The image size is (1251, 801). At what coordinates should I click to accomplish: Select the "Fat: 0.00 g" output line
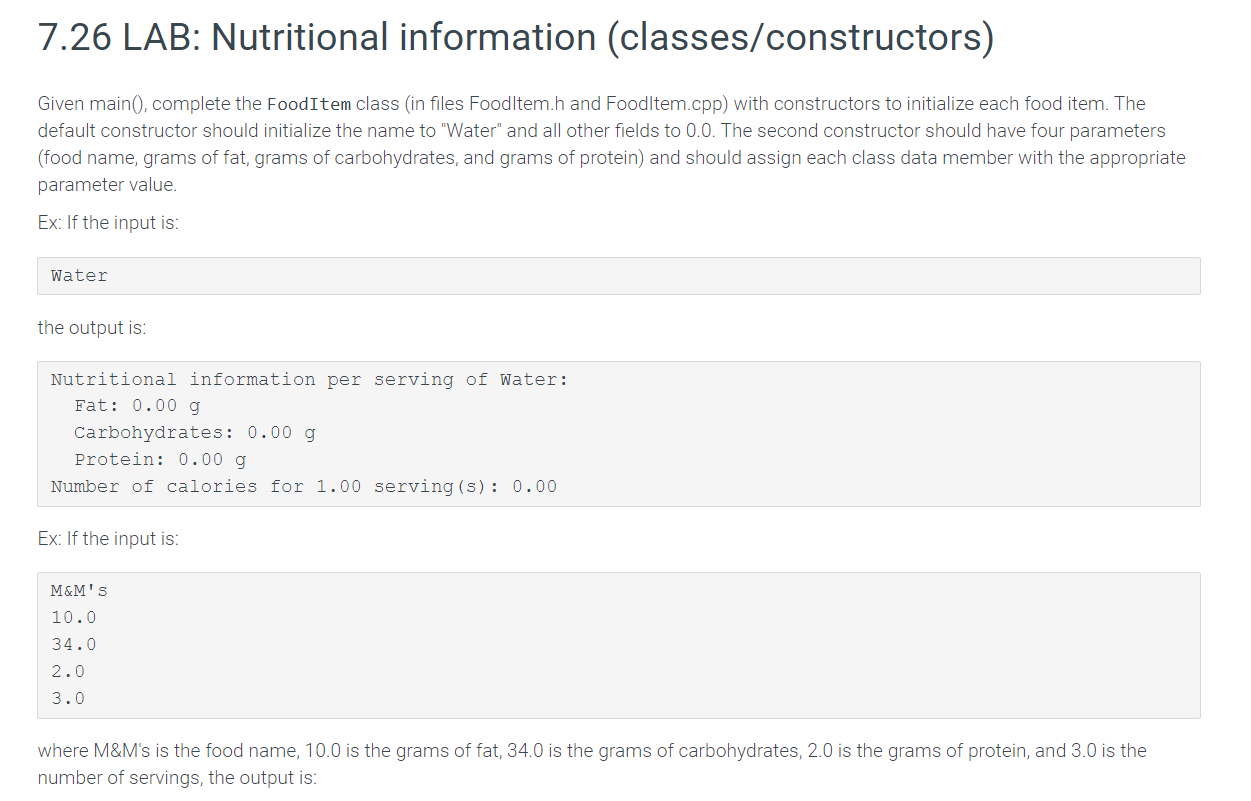click(137, 406)
